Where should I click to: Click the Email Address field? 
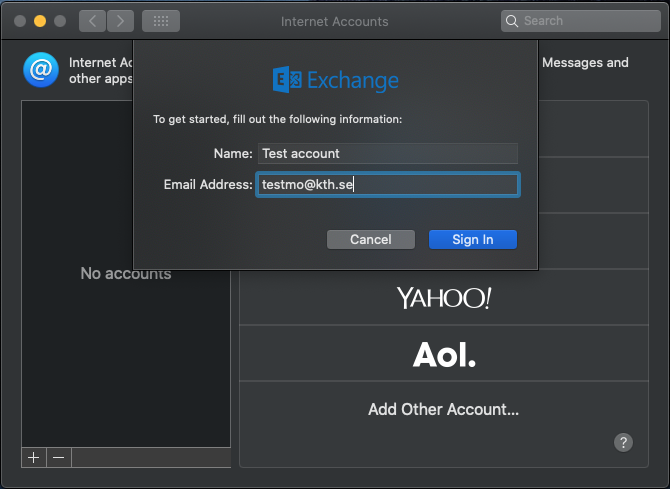(x=387, y=185)
